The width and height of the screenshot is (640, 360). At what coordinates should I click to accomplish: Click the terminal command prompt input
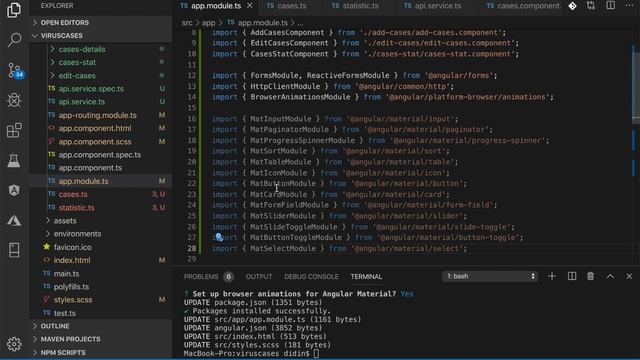pyautogui.click(x=316, y=353)
